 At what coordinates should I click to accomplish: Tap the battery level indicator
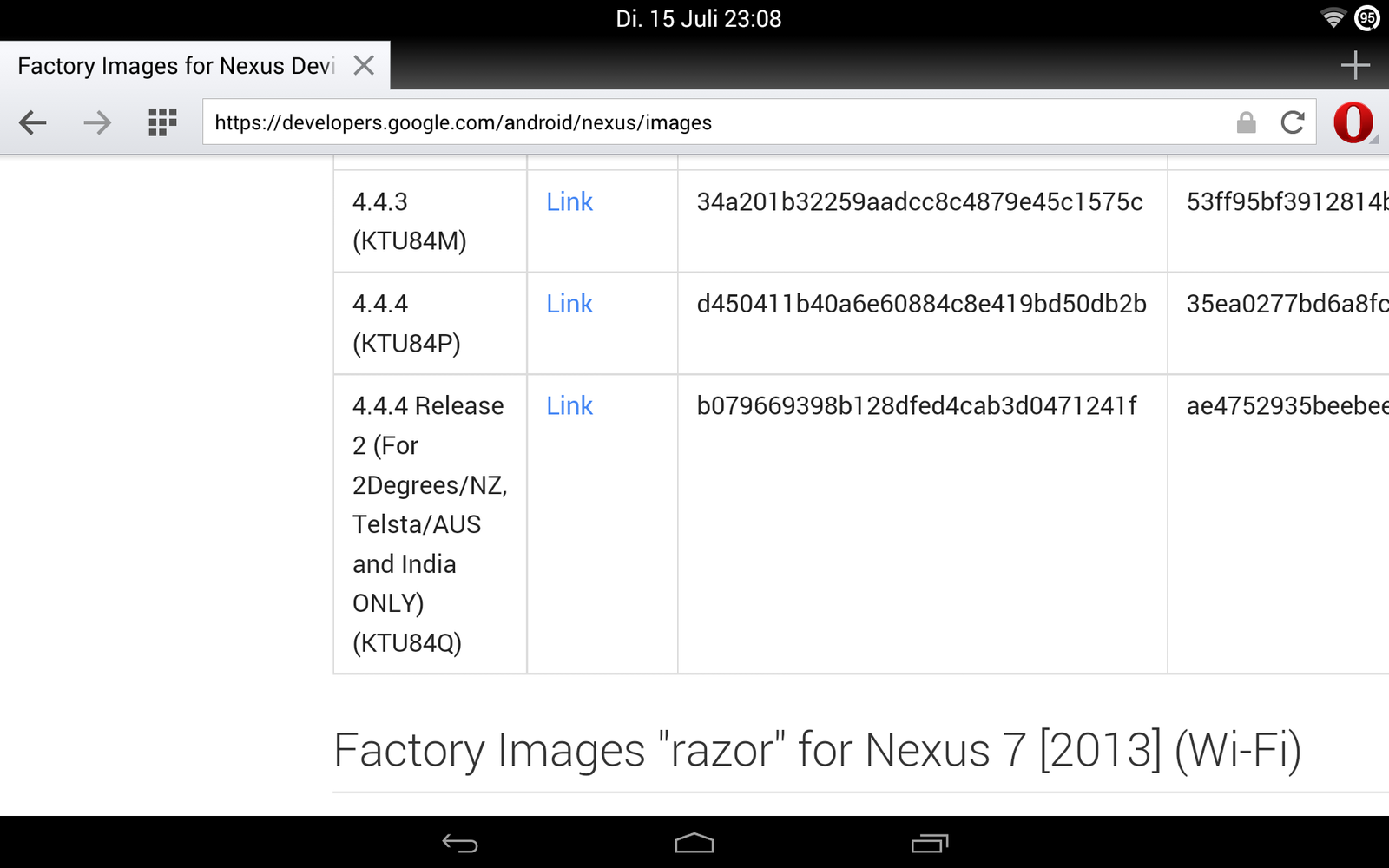pyautogui.click(x=1367, y=18)
